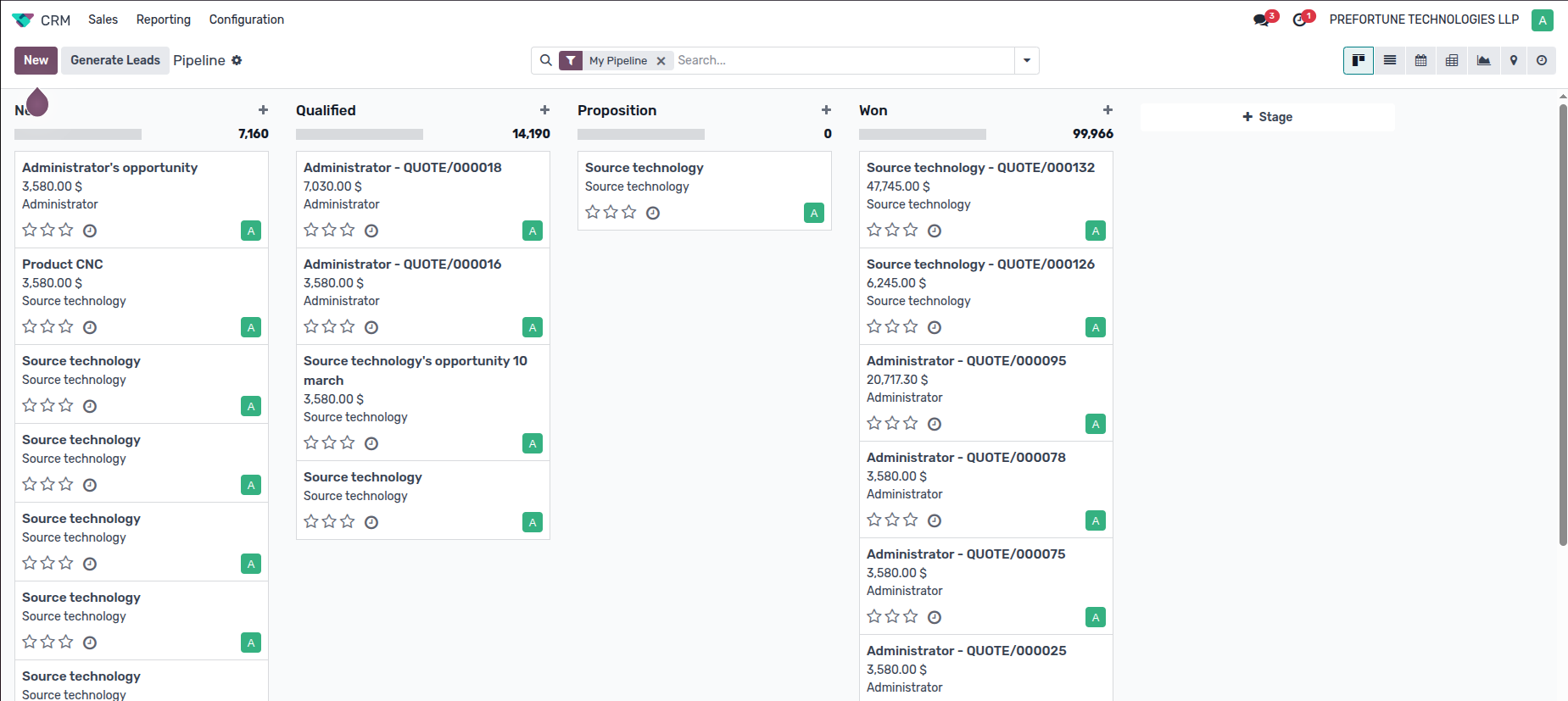Set third star on Proposition Source technology card
The width and height of the screenshot is (1568, 701).
(629, 212)
